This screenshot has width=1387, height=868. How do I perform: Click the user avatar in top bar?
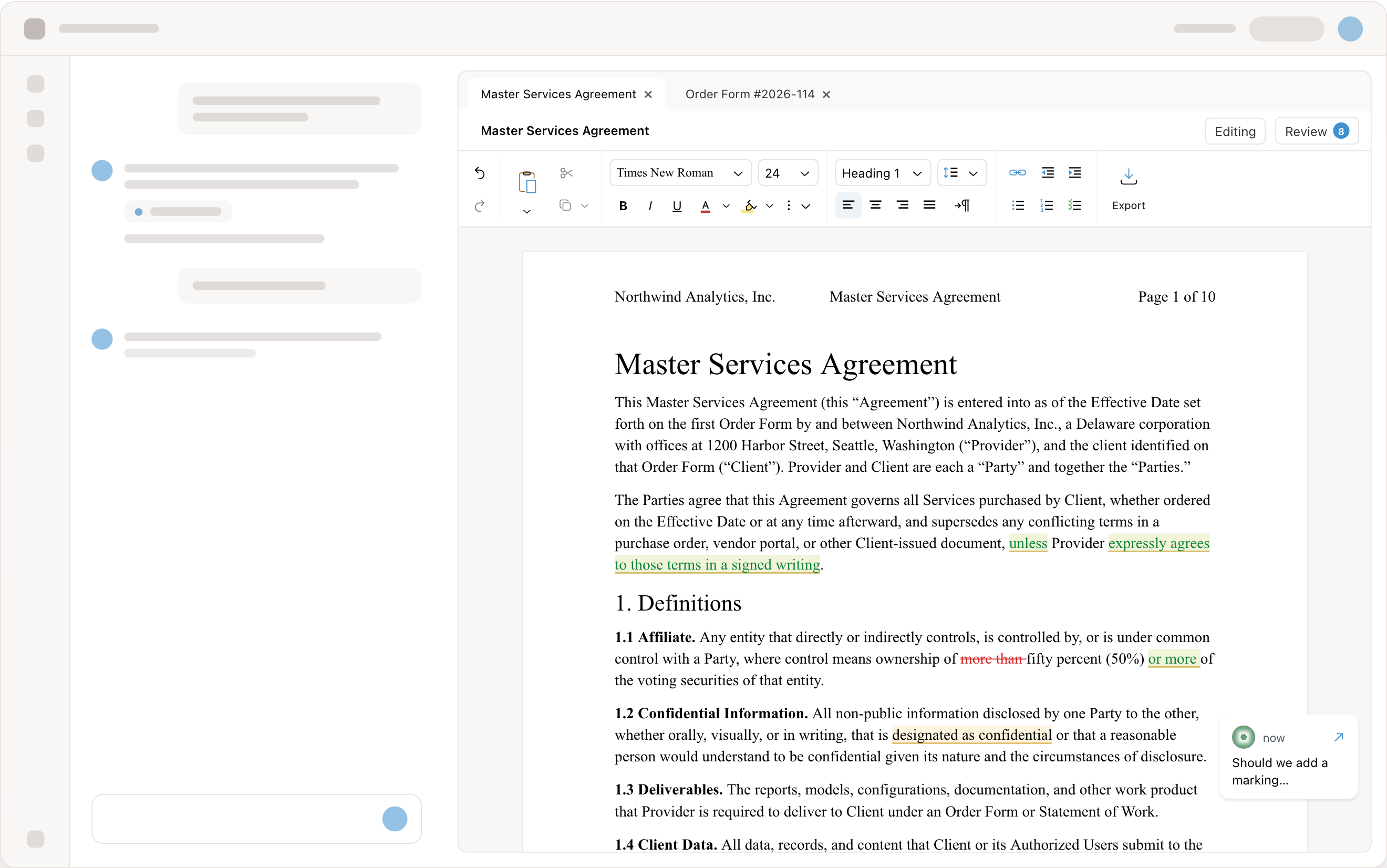pyautogui.click(x=1350, y=29)
